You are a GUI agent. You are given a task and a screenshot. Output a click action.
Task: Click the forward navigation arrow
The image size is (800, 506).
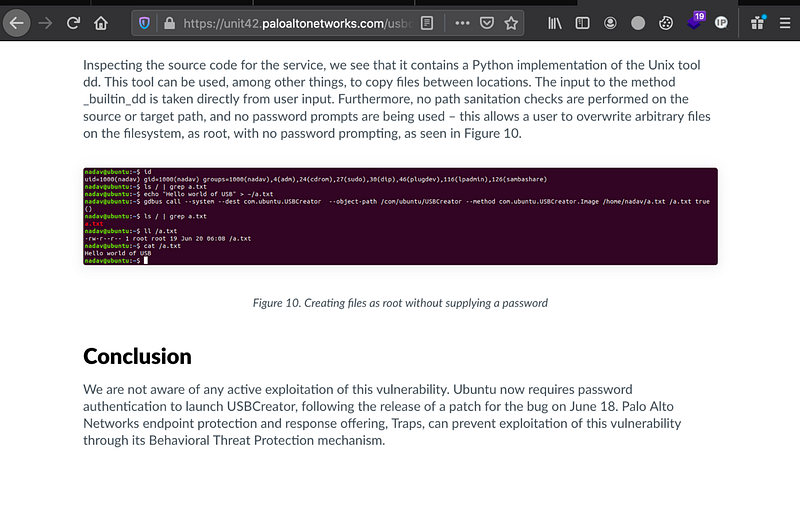(x=45, y=23)
